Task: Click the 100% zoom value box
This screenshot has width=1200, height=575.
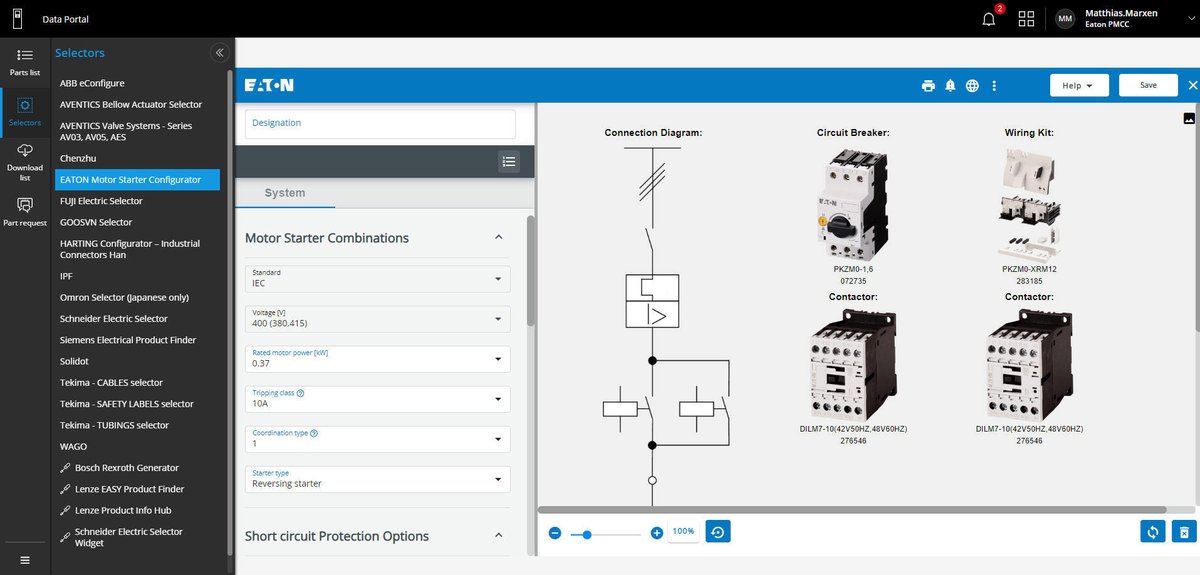Action: (684, 532)
